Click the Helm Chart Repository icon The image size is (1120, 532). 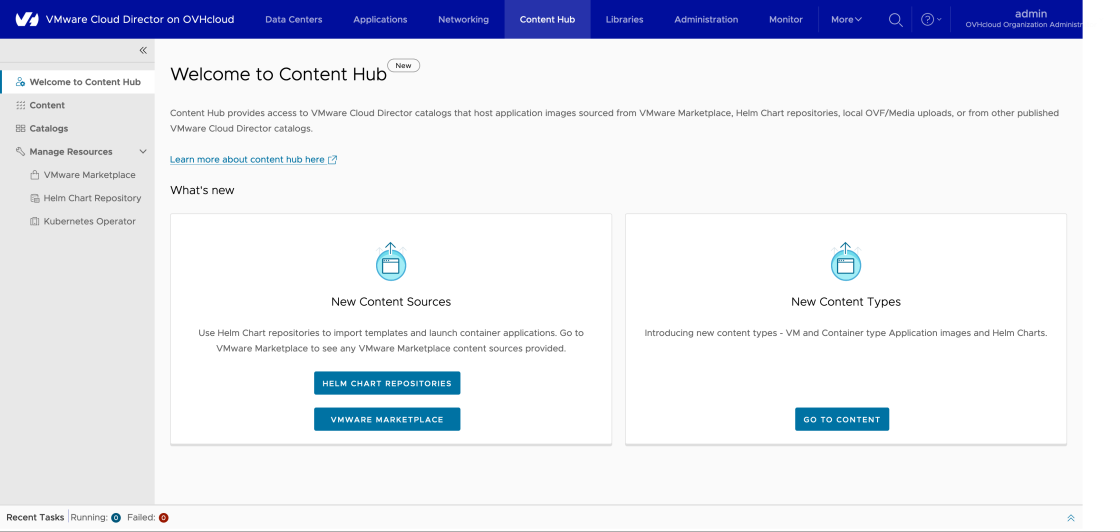tap(34, 199)
